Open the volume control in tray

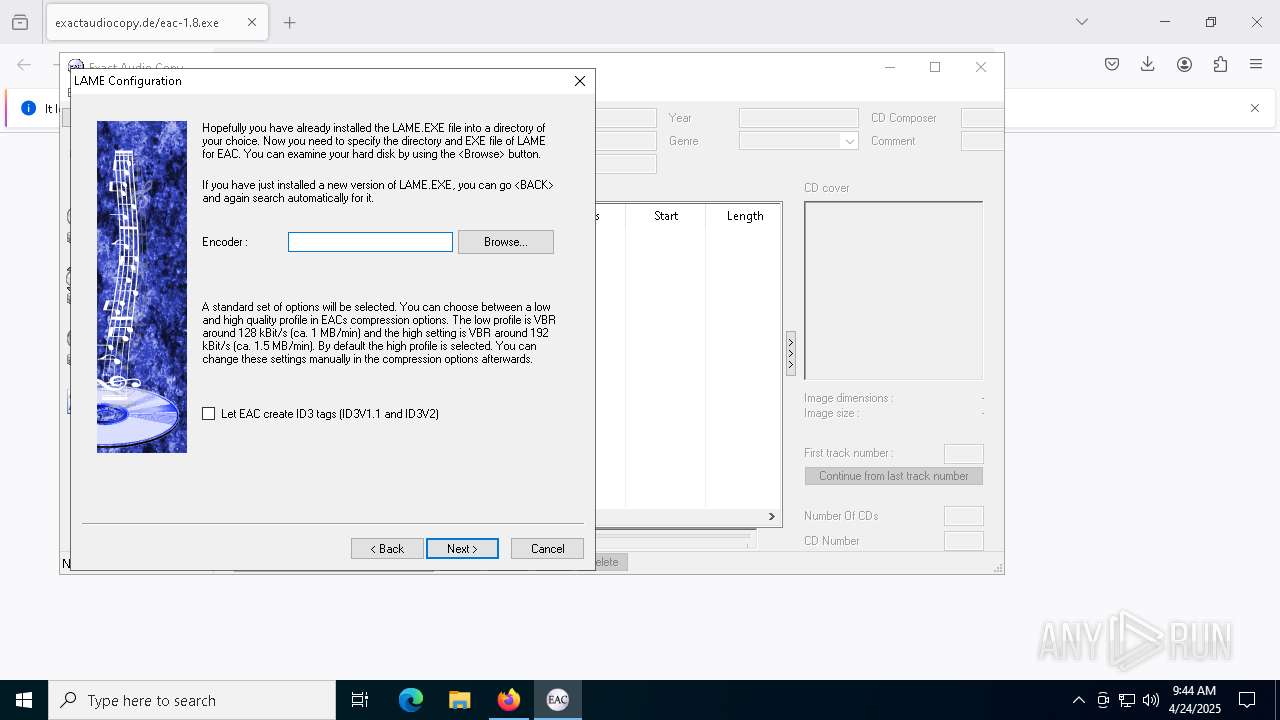(1151, 700)
